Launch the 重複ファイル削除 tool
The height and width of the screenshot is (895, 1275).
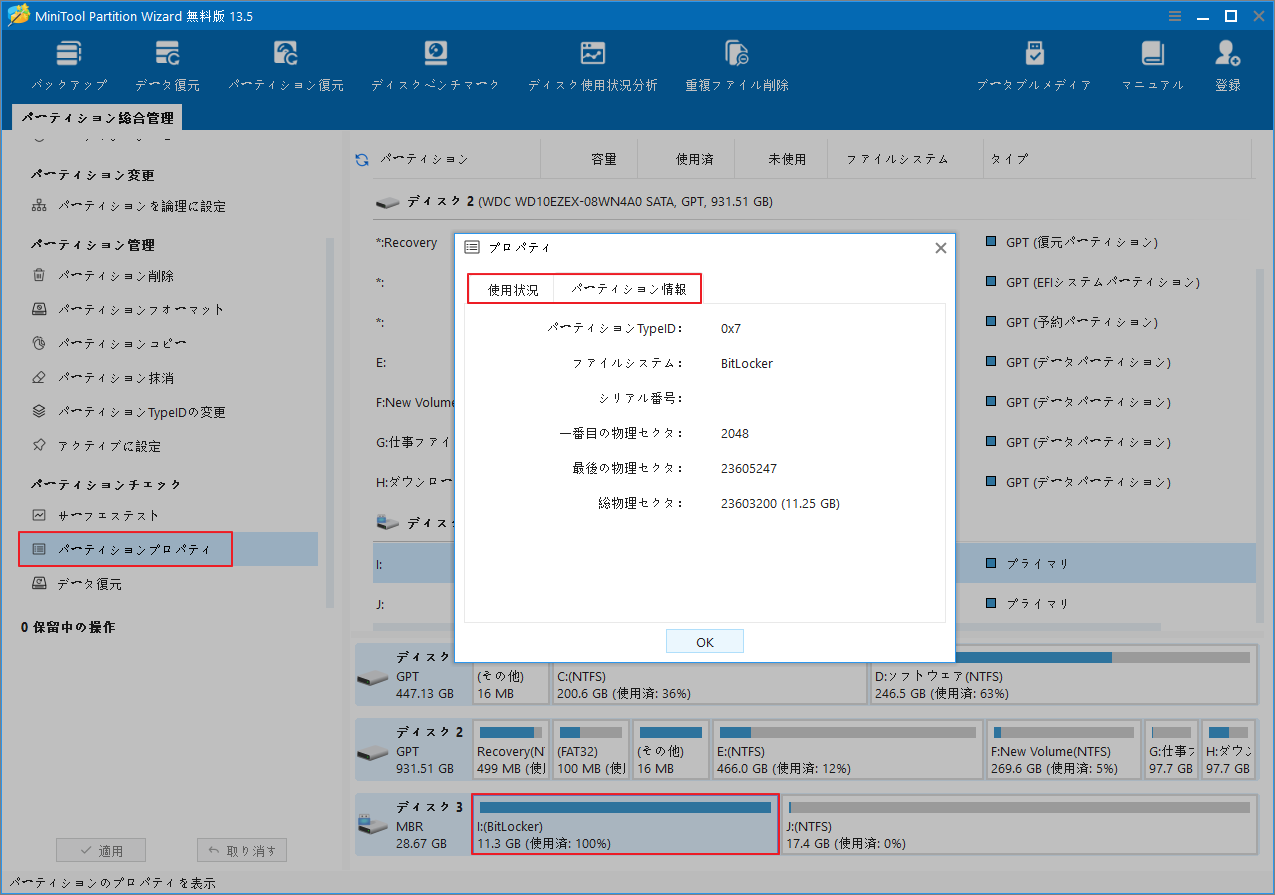coord(737,62)
